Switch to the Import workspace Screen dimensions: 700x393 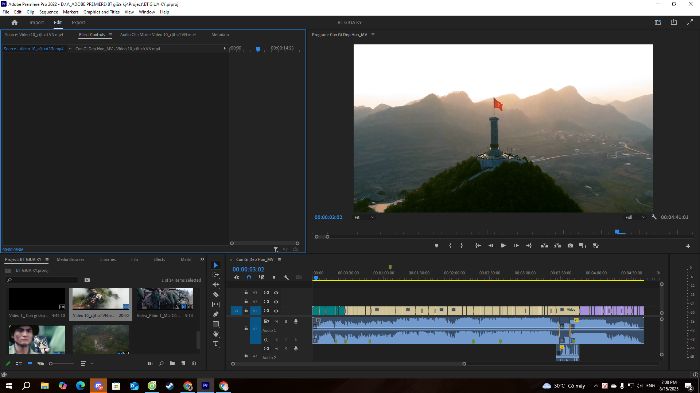37,22
